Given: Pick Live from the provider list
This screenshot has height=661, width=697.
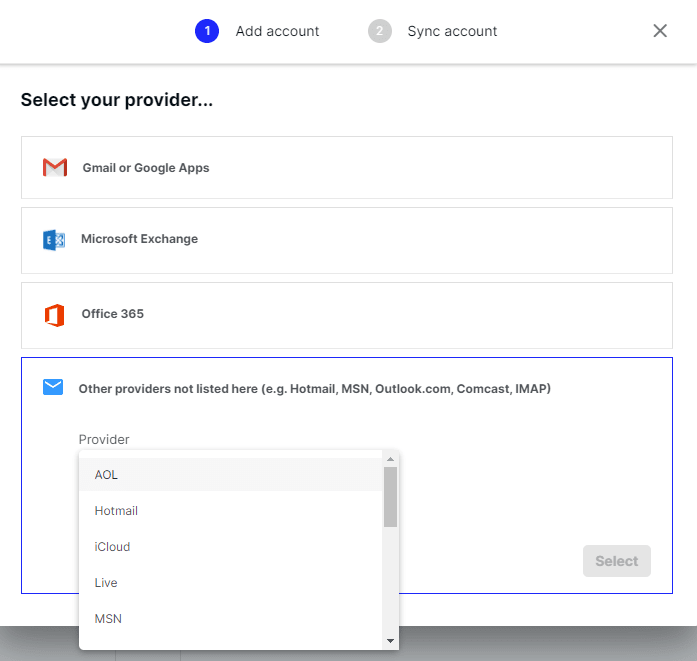Looking at the screenshot, I should tap(231, 583).
